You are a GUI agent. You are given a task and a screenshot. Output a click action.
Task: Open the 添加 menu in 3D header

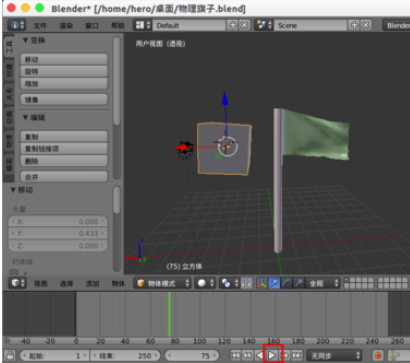pyautogui.click(x=92, y=283)
